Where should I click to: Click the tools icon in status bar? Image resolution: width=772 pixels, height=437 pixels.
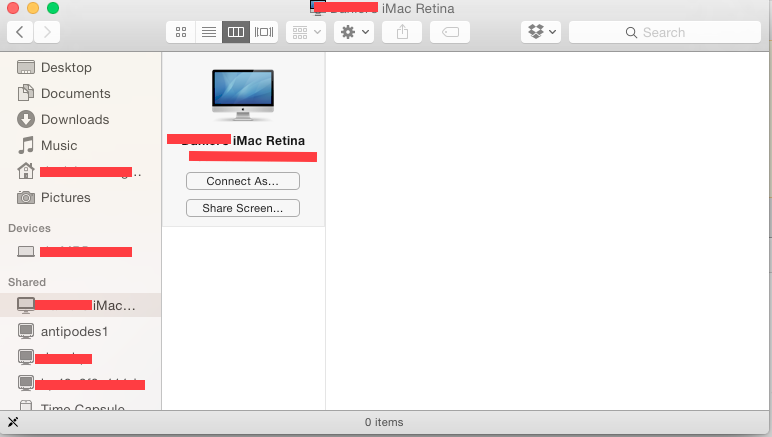(x=13, y=422)
